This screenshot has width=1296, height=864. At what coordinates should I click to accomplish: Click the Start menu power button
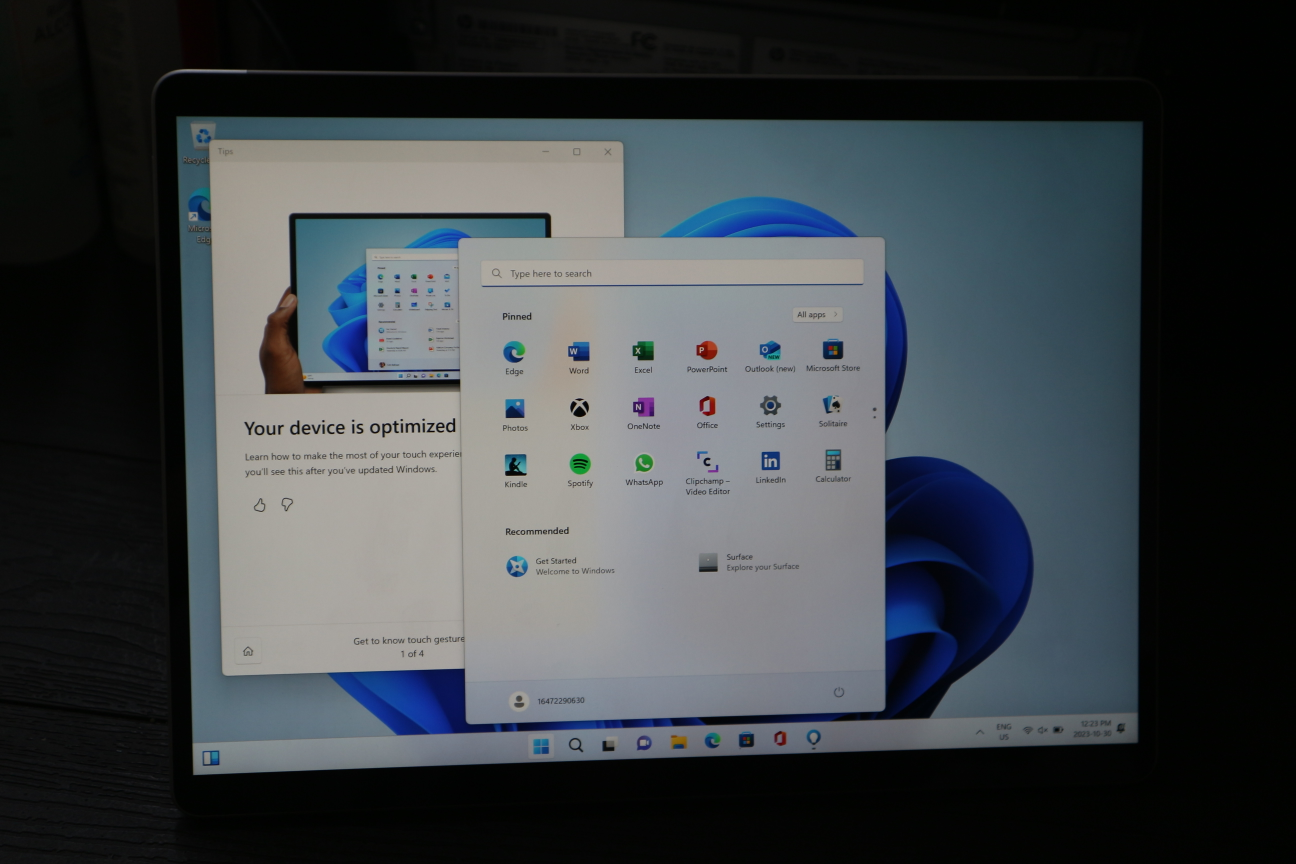point(839,692)
